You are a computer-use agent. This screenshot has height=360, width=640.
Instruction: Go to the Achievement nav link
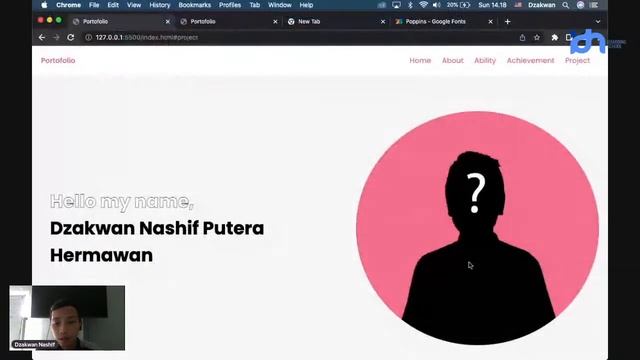click(530, 60)
